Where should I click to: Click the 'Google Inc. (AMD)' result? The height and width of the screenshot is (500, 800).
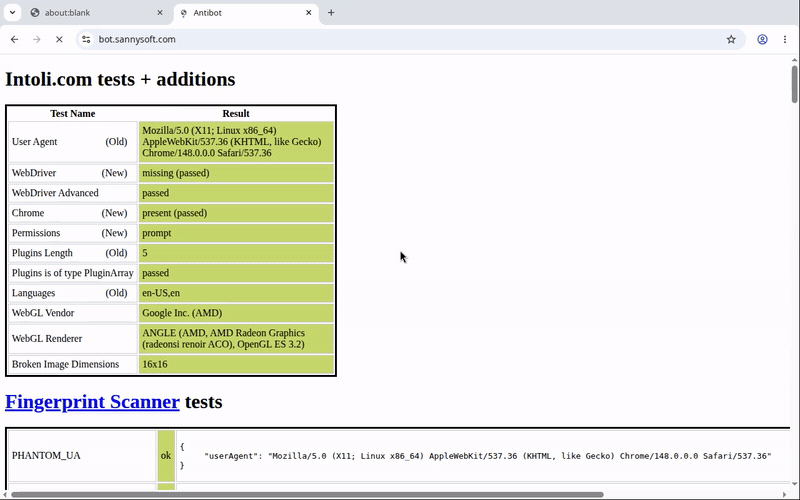pyautogui.click(x=236, y=313)
